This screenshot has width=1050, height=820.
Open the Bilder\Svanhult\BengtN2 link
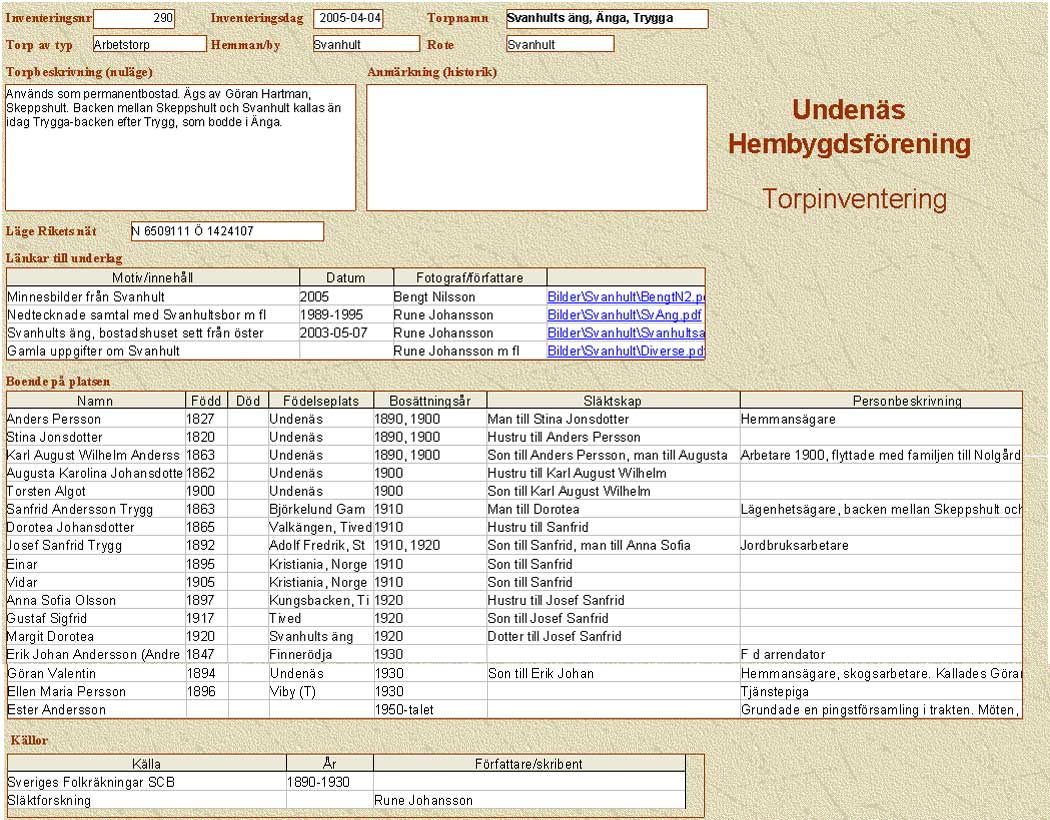click(x=626, y=297)
